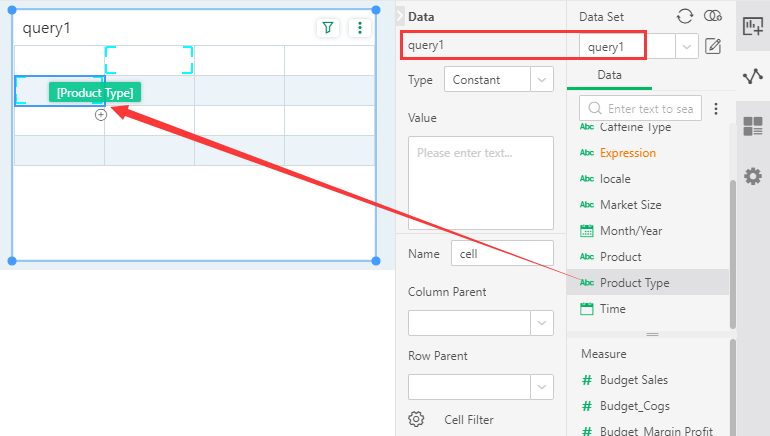
Task: Open the Column Parent dropdown
Action: tap(541, 323)
